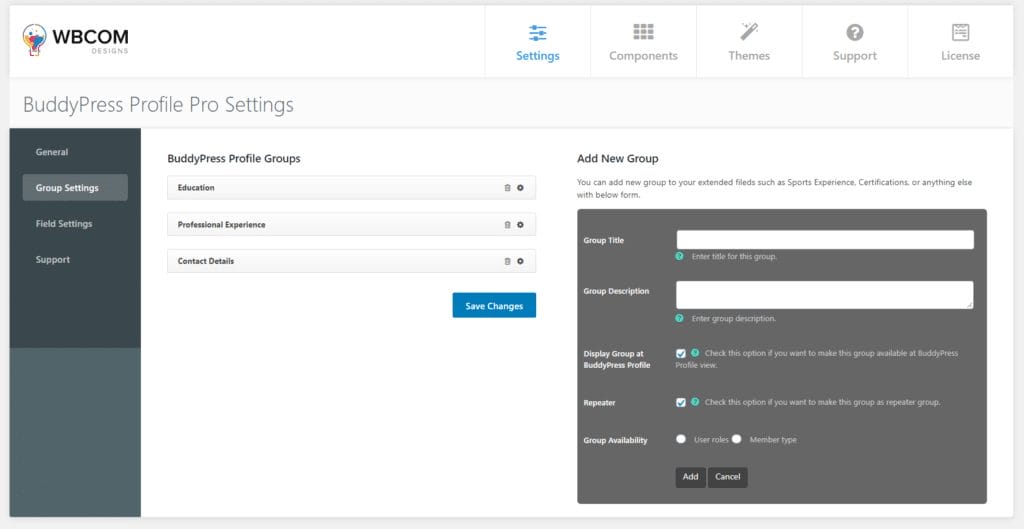Click help icon below Group Description field

click(x=680, y=318)
